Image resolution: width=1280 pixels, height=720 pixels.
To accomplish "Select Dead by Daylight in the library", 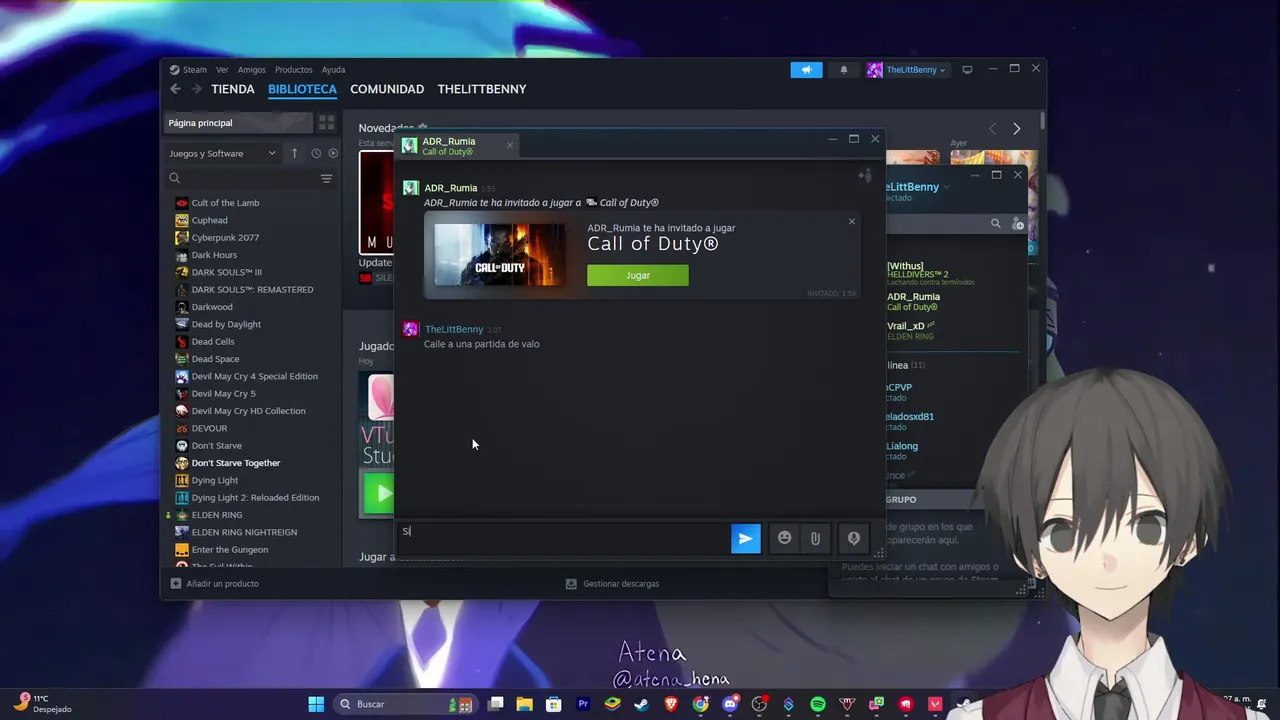I will tap(226, 324).
